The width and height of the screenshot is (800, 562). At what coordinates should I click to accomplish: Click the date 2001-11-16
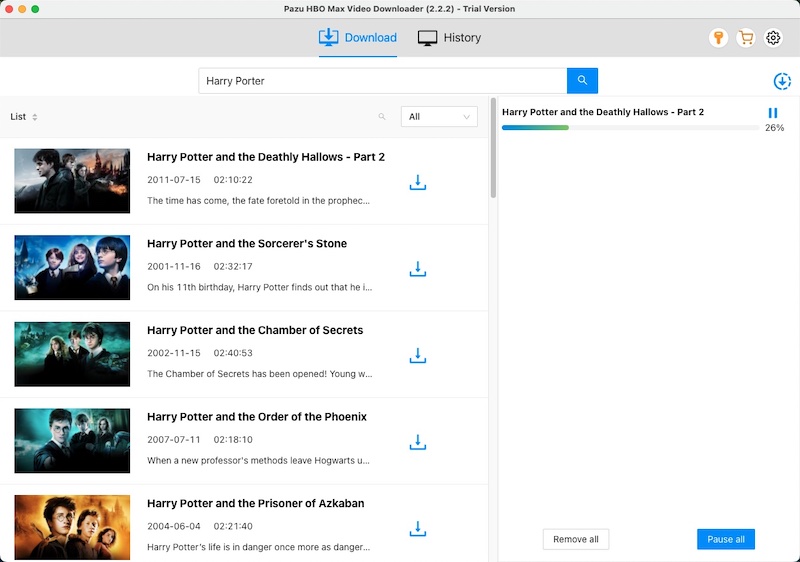[174, 266]
